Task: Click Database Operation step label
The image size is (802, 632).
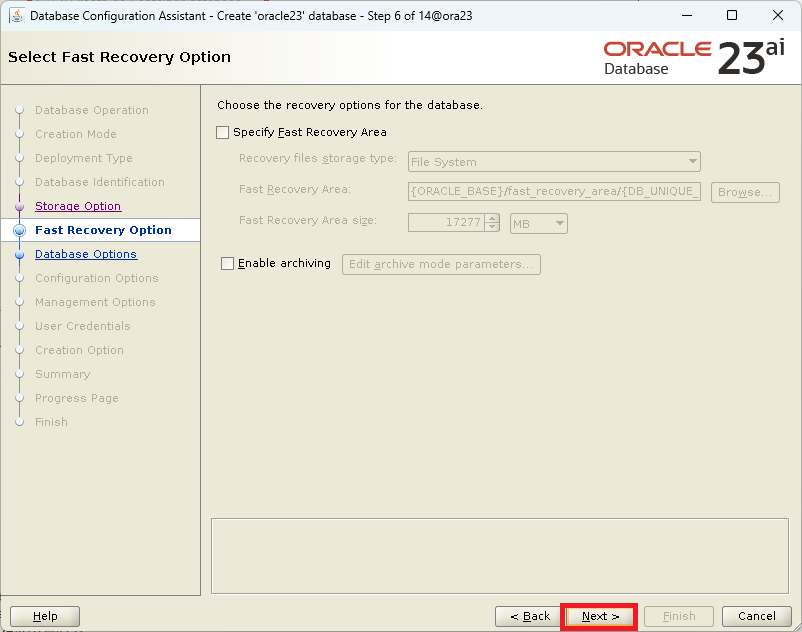Action: pos(92,110)
